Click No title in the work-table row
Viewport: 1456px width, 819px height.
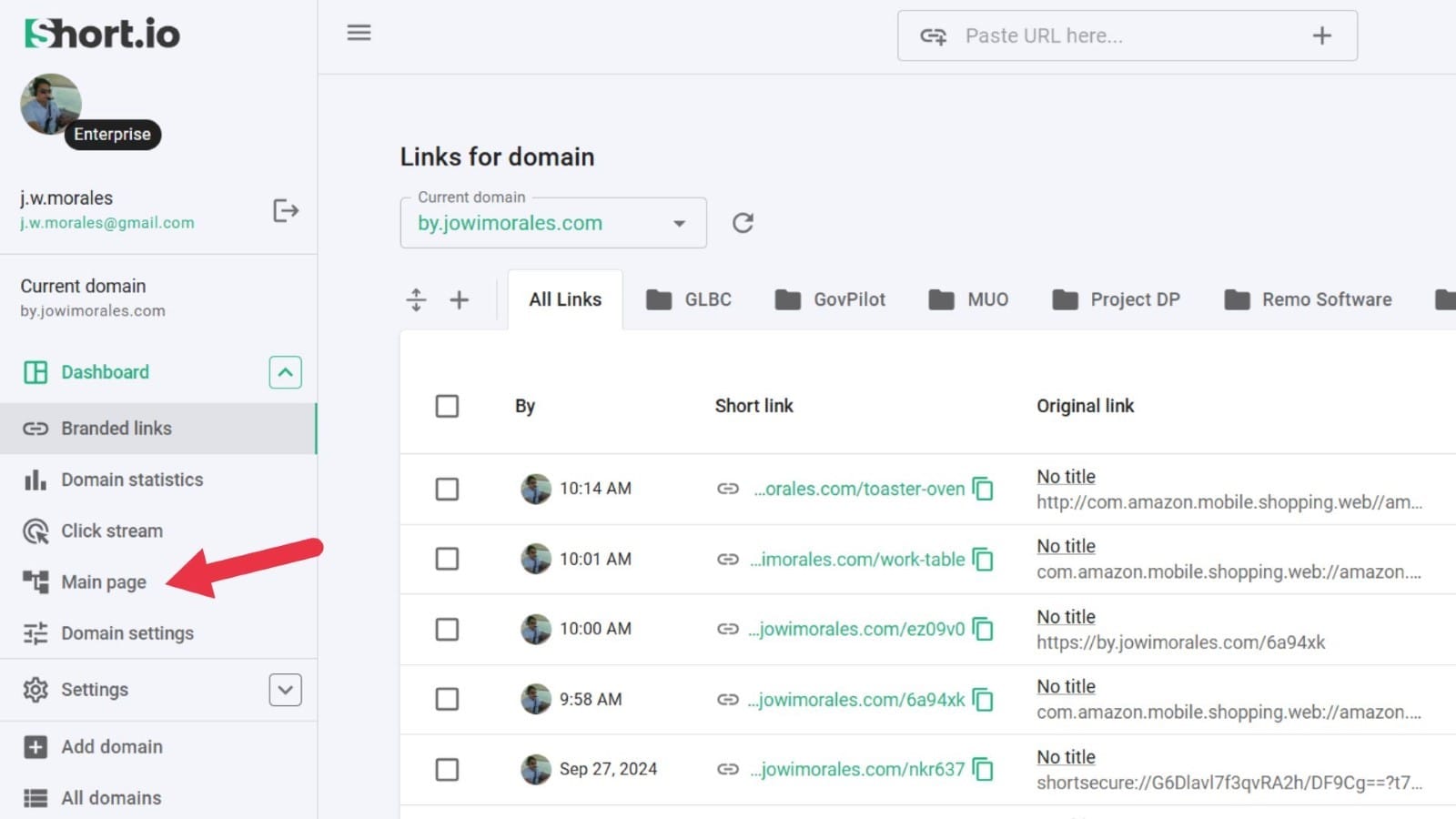[1066, 546]
